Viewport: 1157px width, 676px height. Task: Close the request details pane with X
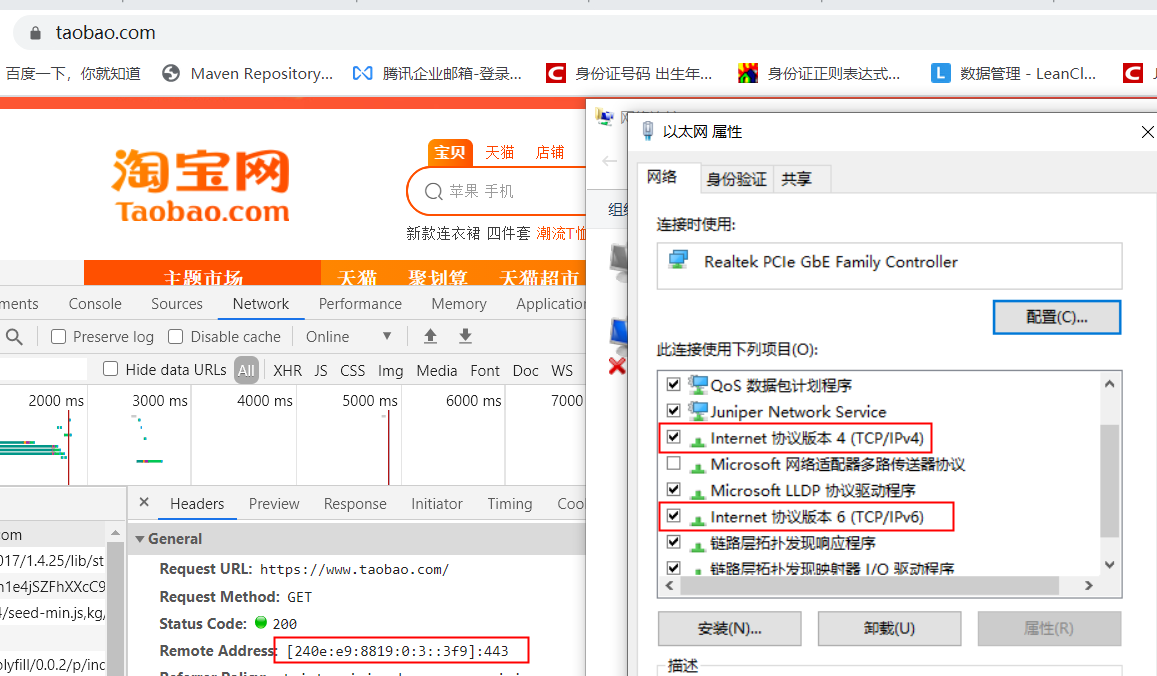pos(144,502)
